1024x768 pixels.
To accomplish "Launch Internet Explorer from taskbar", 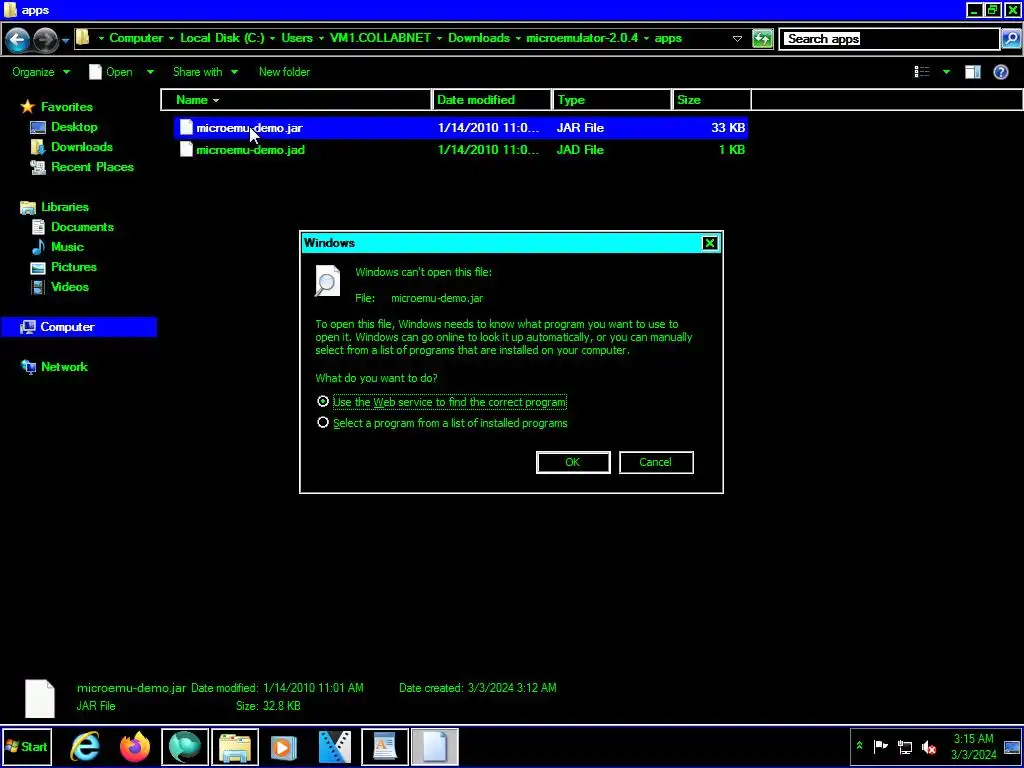I will (x=85, y=747).
